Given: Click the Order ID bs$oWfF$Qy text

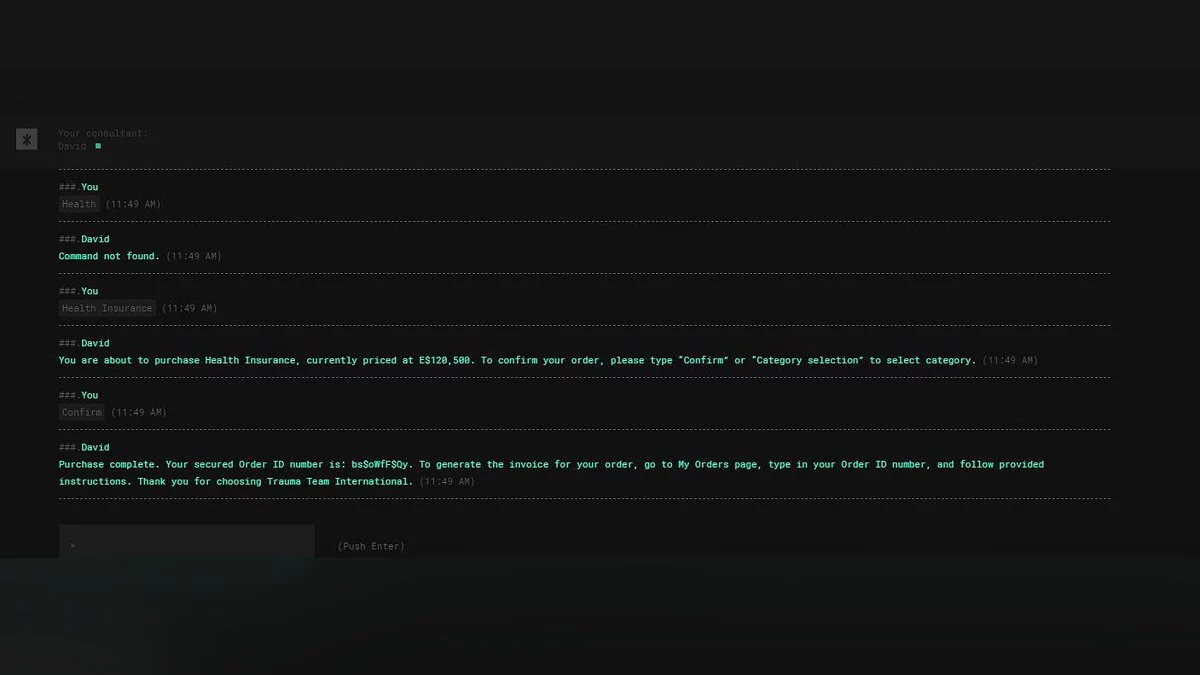Looking at the screenshot, I should pyautogui.click(x=380, y=465).
